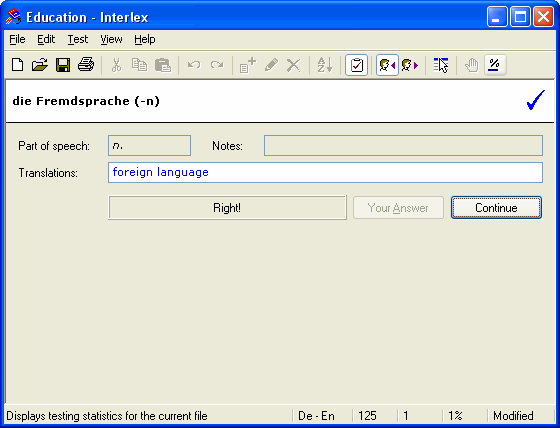
Task: Click the Redo arrow icon
Action: tap(217, 65)
